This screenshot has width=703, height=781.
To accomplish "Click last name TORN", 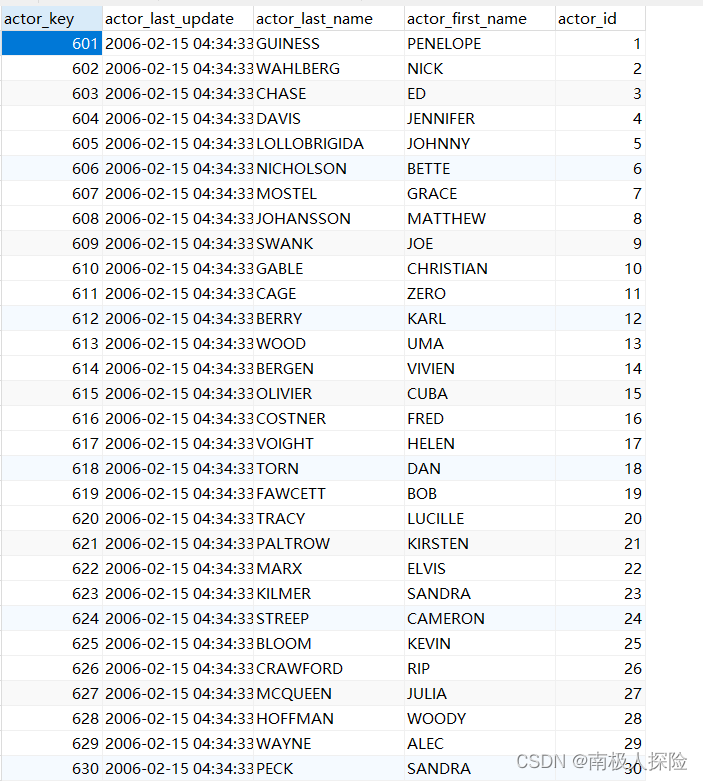I will [x=278, y=468].
